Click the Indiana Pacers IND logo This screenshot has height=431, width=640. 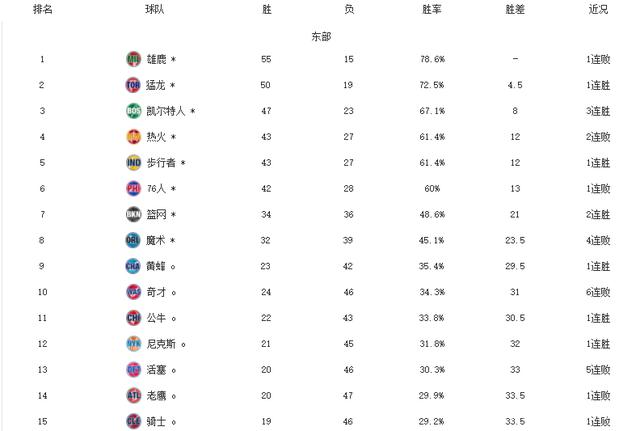133,162
